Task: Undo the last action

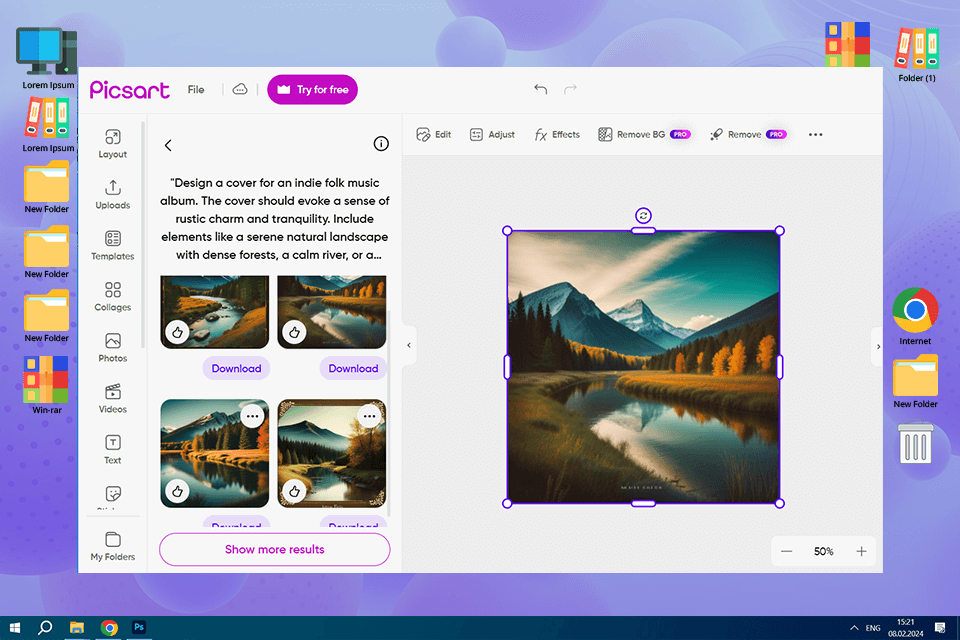Action: point(541,89)
